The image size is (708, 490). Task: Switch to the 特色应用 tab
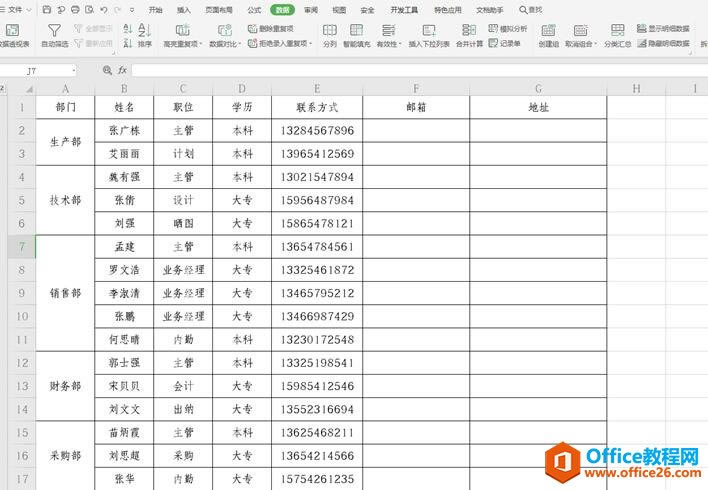(447, 9)
